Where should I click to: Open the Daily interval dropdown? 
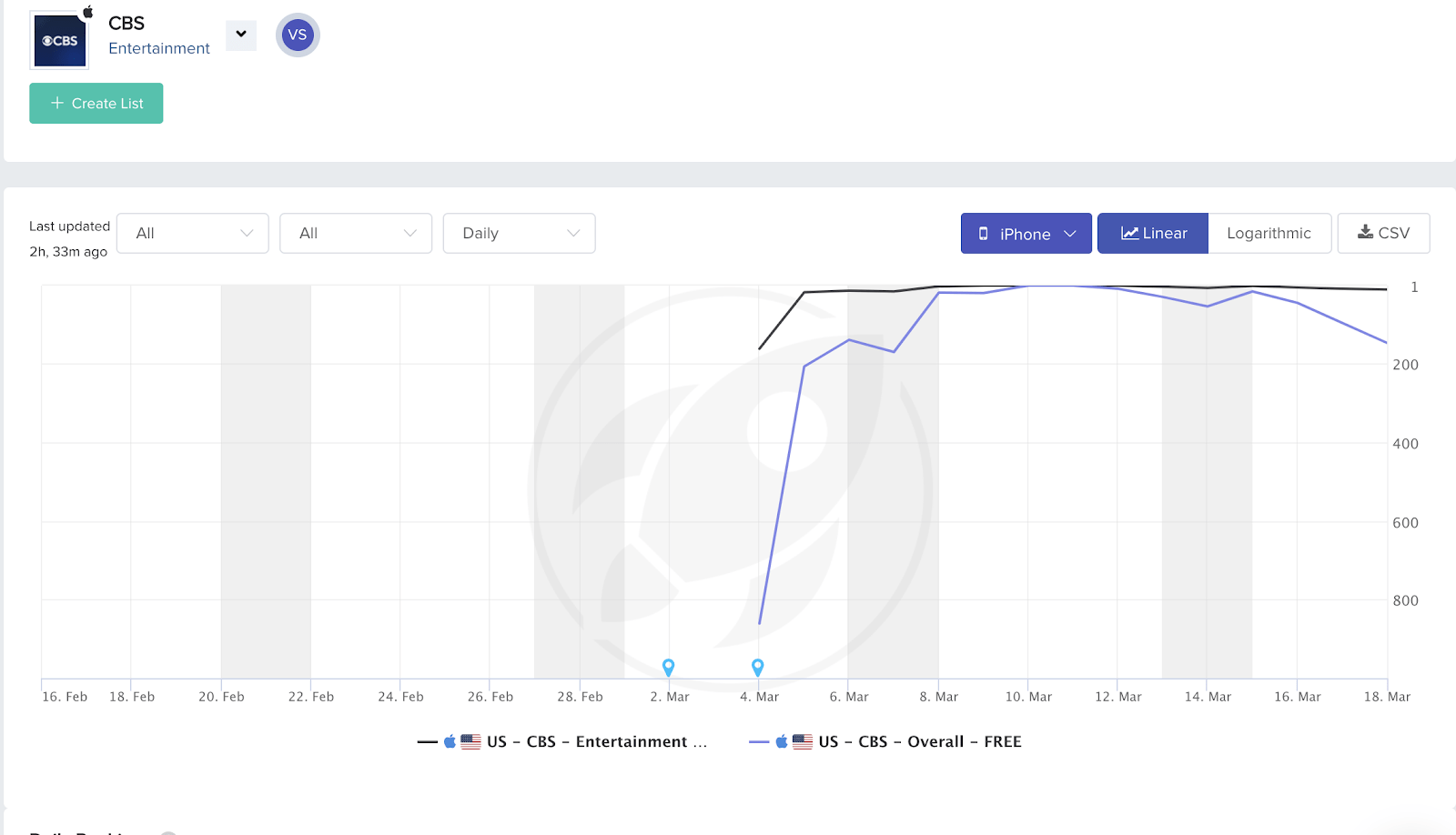tap(520, 234)
